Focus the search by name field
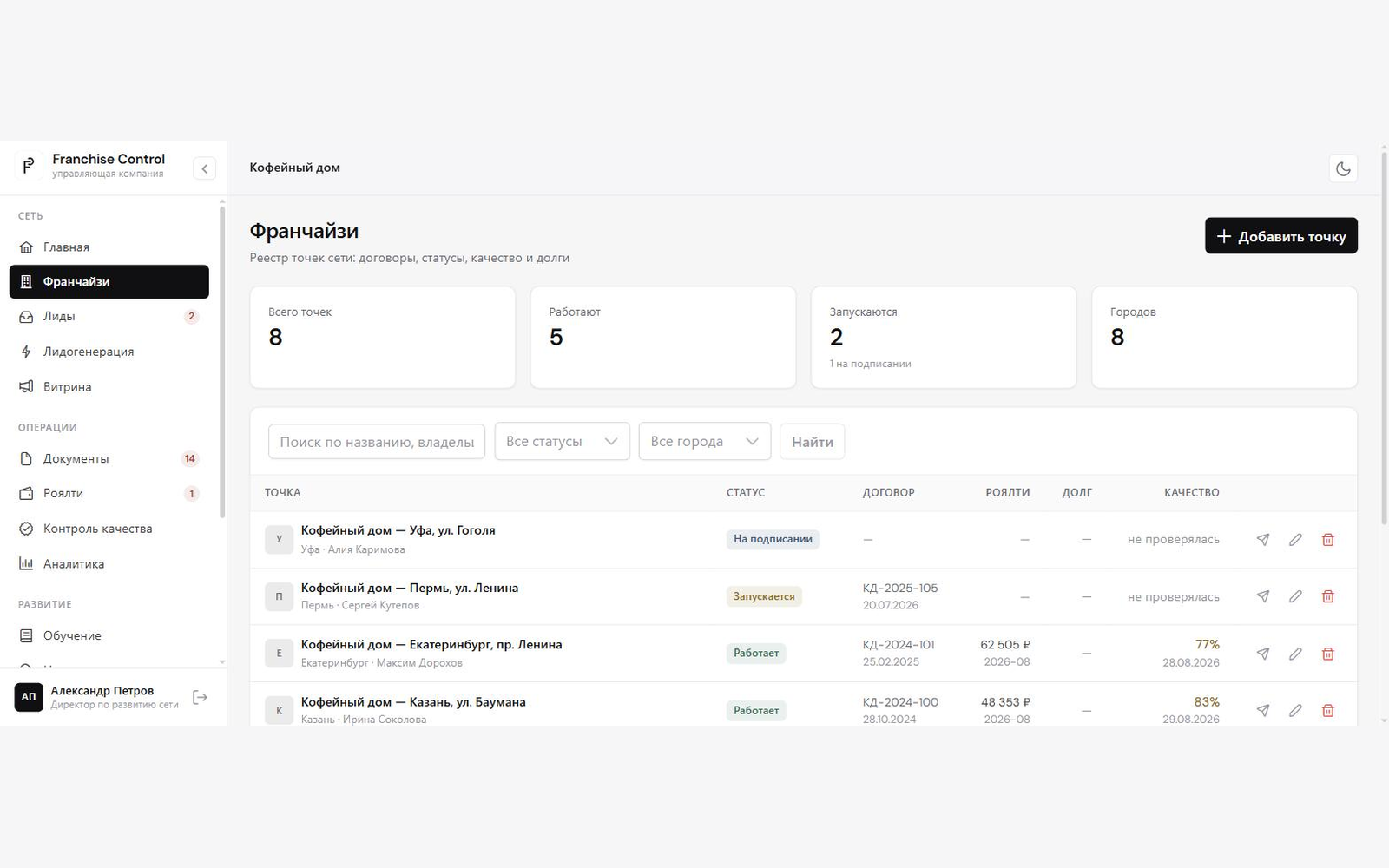1389x868 pixels. (x=377, y=442)
